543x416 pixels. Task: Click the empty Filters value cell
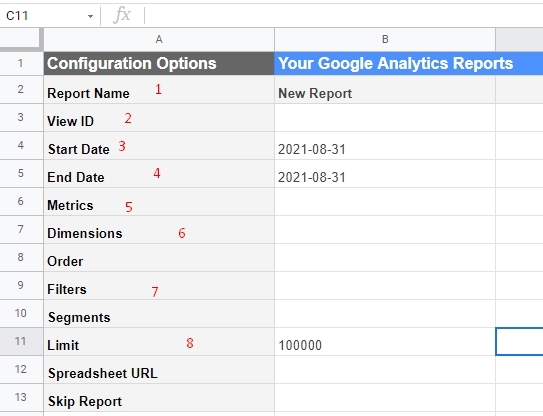point(385,285)
